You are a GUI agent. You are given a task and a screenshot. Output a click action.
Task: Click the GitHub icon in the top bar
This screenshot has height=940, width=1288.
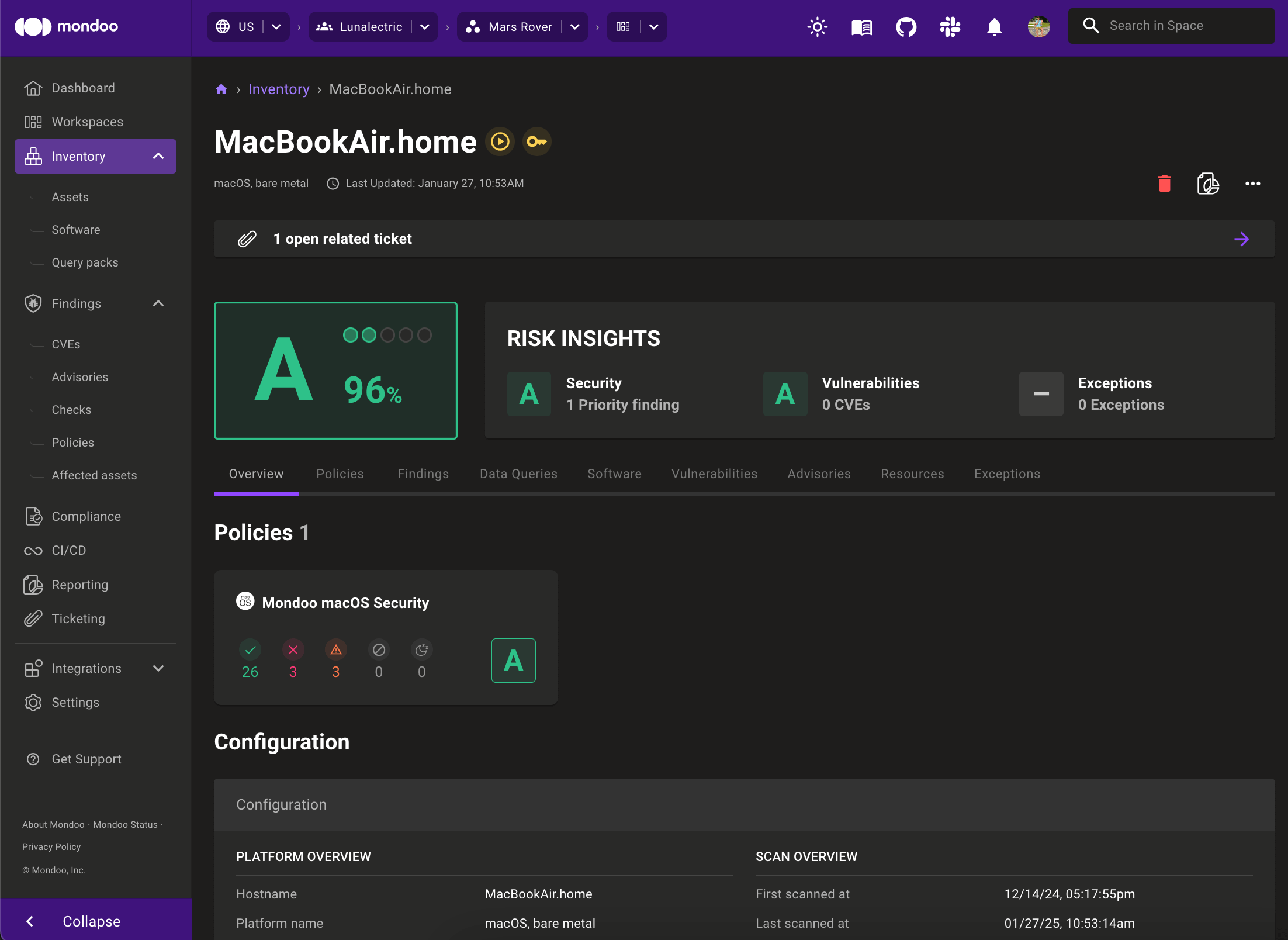[905, 26]
